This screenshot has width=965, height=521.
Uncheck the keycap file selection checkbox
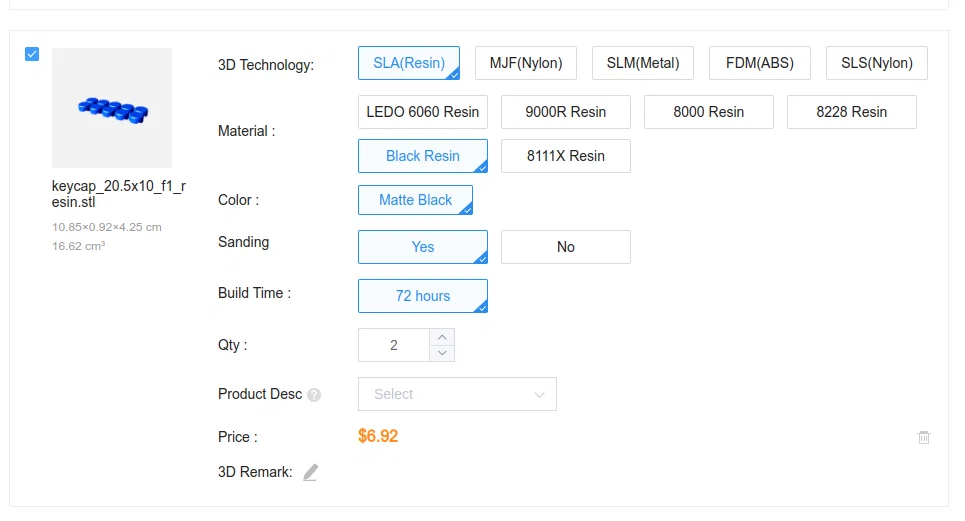tap(32, 54)
